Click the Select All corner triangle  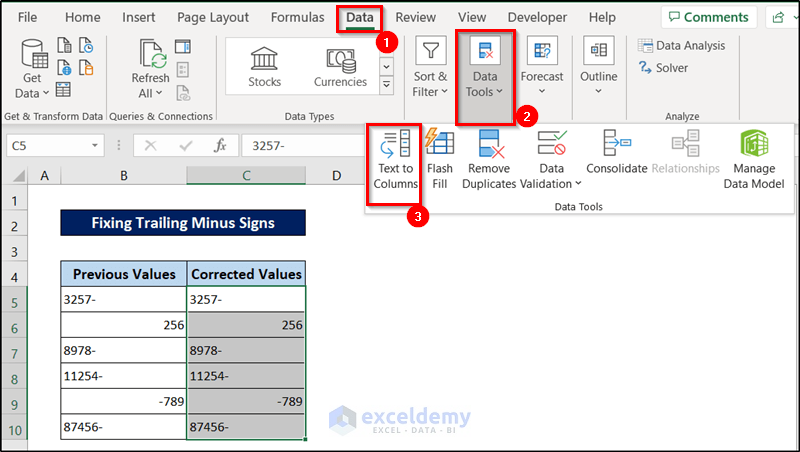[19, 176]
